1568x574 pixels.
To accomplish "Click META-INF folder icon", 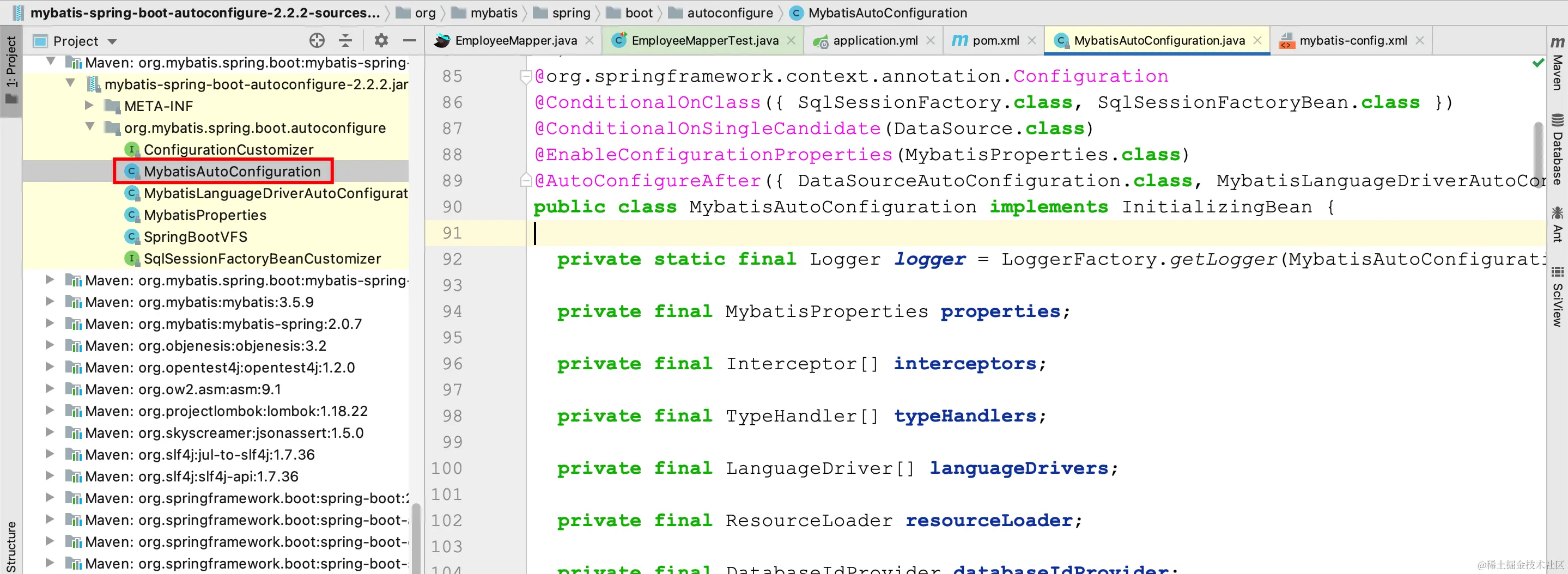I will 112,106.
